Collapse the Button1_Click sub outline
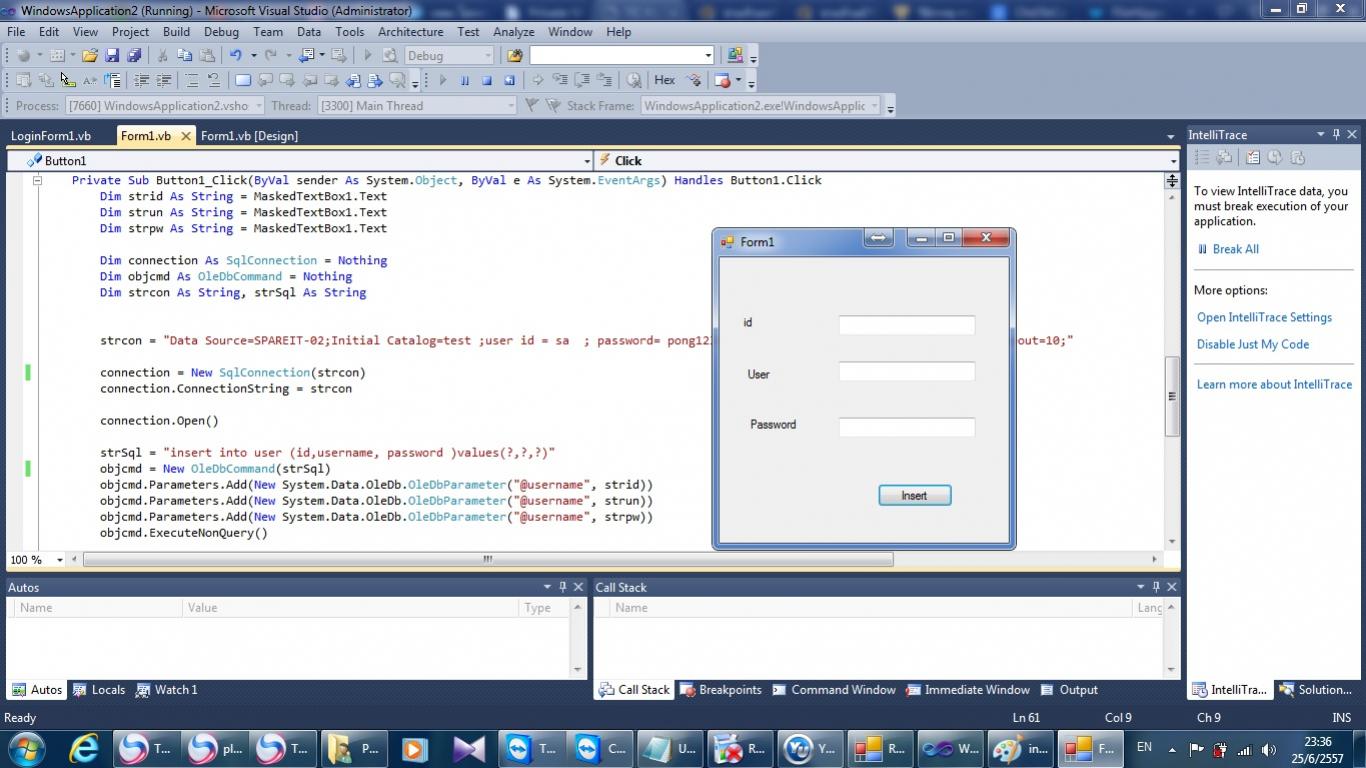Screen dimensions: 1366x768 pyautogui.click(x=37, y=181)
